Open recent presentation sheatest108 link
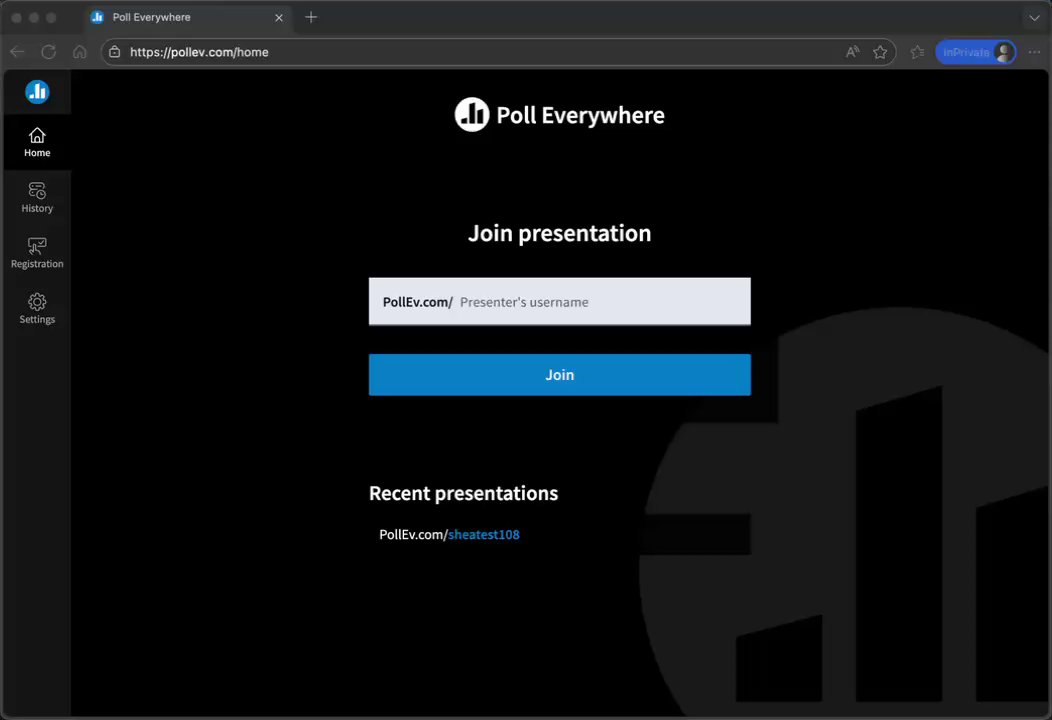The height and width of the screenshot is (720, 1052). pyautogui.click(x=484, y=534)
